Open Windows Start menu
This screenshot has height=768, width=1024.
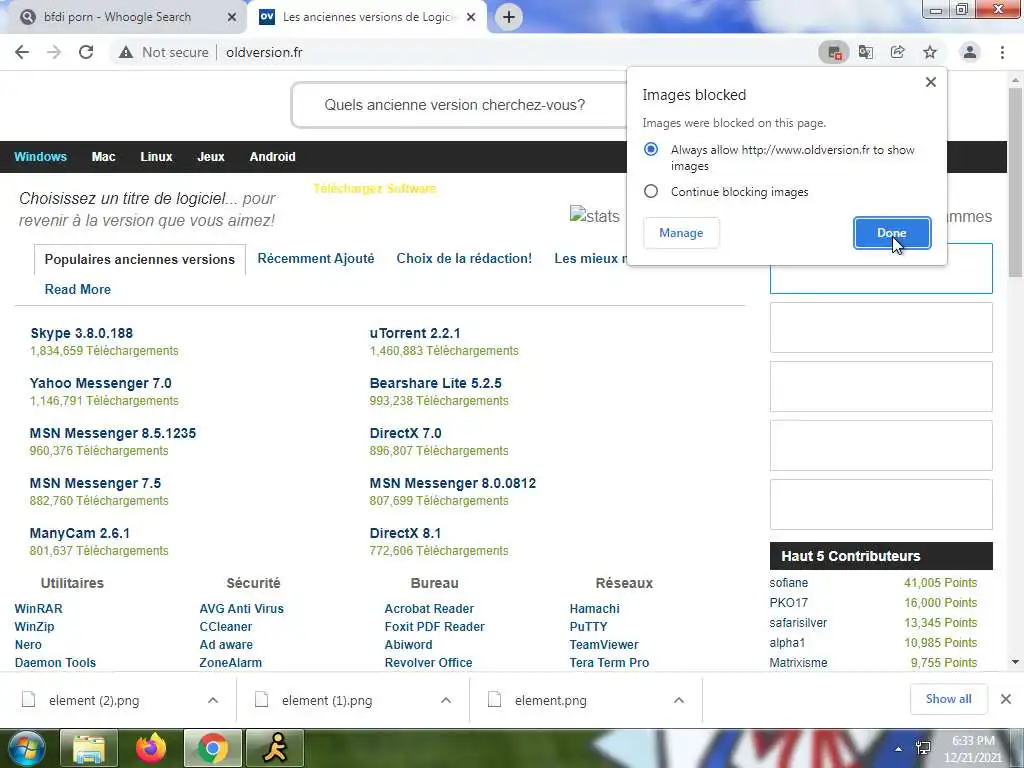(25, 748)
